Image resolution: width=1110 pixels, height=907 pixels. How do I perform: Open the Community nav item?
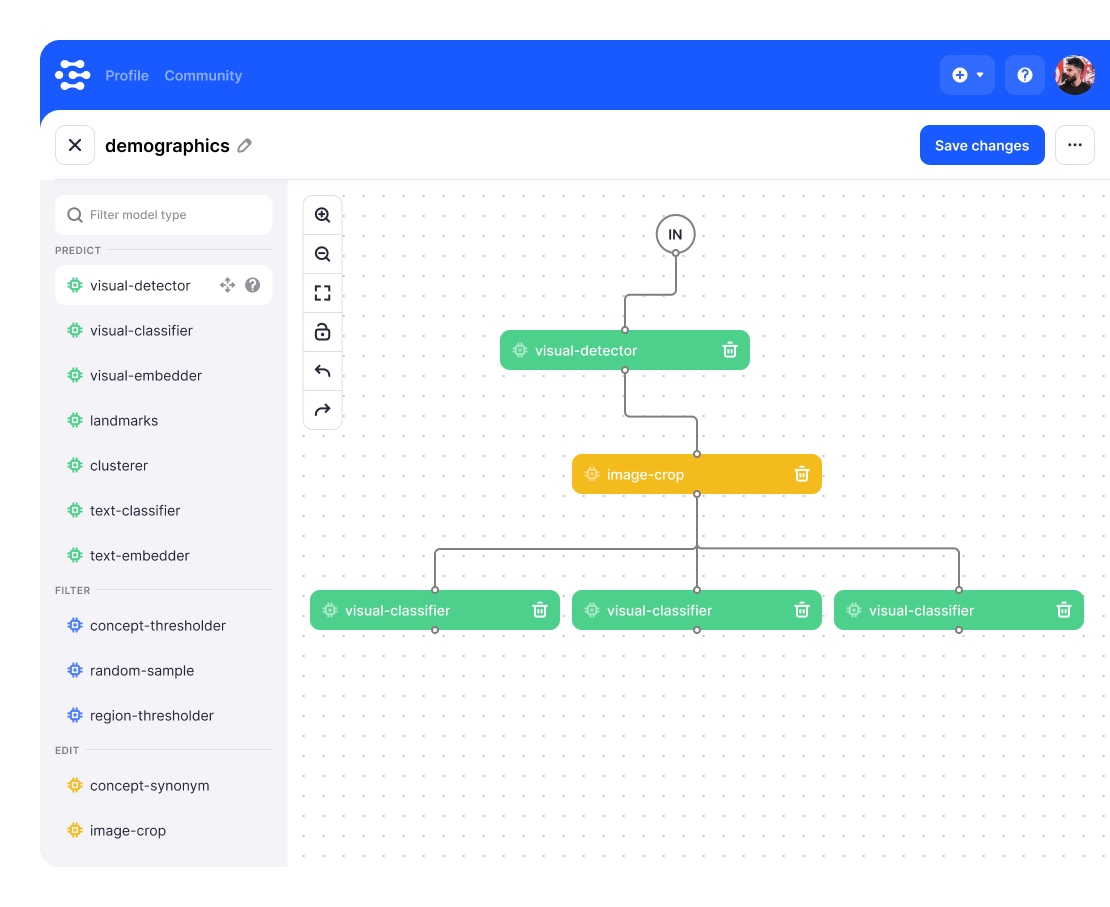pyautogui.click(x=203, y=76)
